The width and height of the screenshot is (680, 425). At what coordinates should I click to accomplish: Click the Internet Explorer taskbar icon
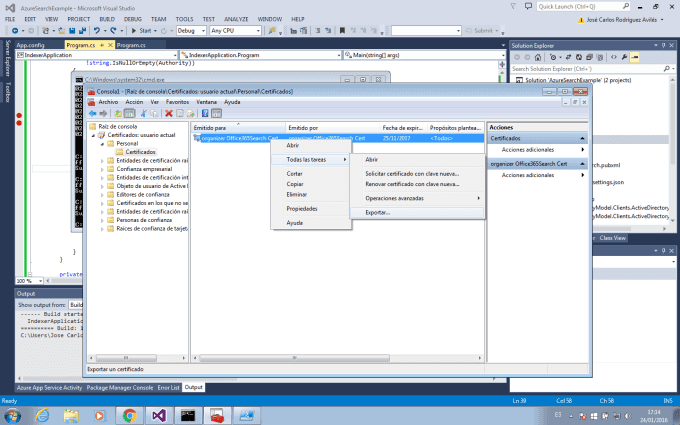click(x=42, y=416)
